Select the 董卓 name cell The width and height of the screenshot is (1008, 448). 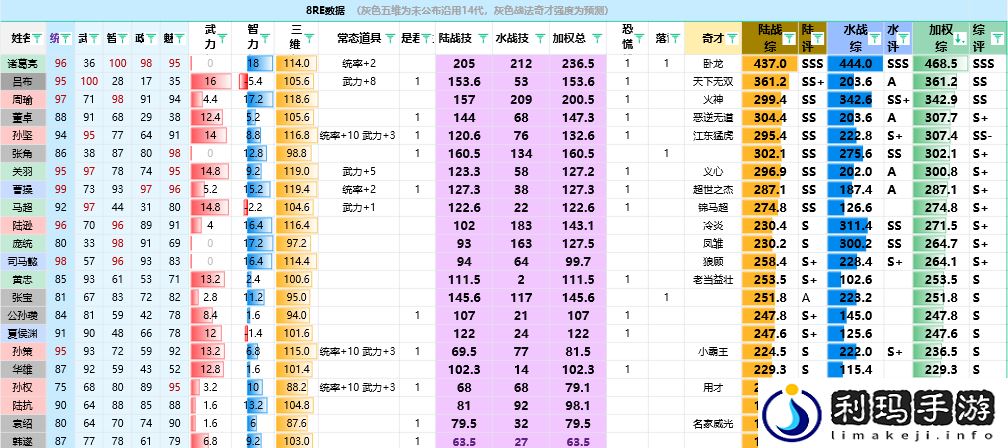point(23,118)
